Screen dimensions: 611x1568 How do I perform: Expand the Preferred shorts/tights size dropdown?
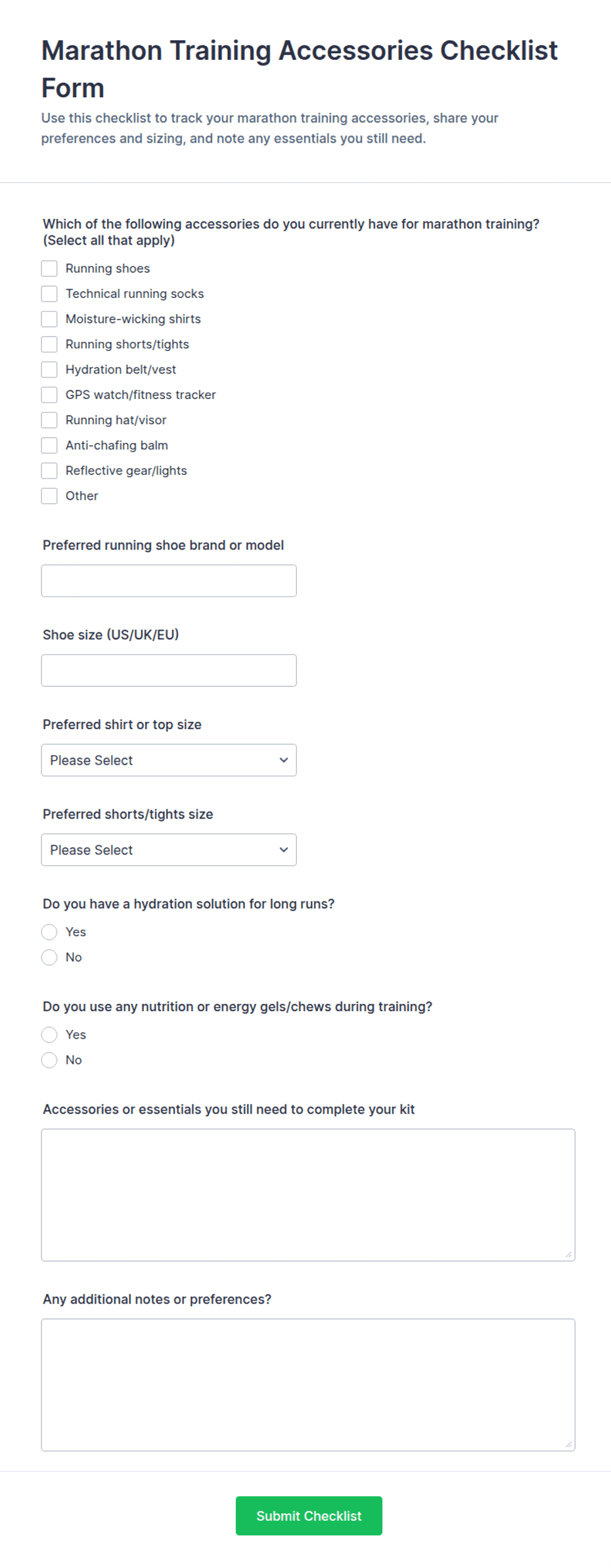(169, 849)
